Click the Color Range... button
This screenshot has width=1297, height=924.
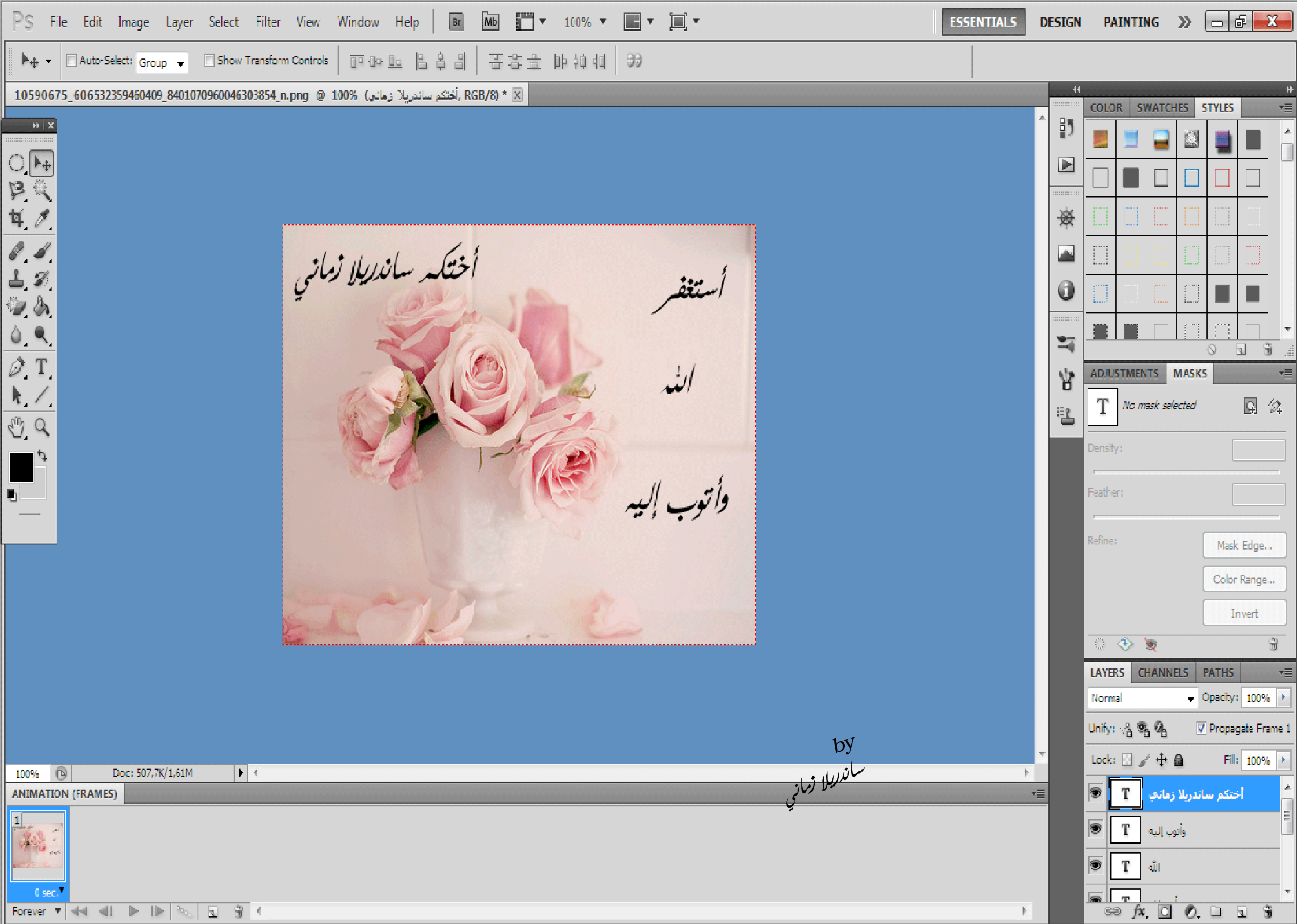tap(1244, 579)
